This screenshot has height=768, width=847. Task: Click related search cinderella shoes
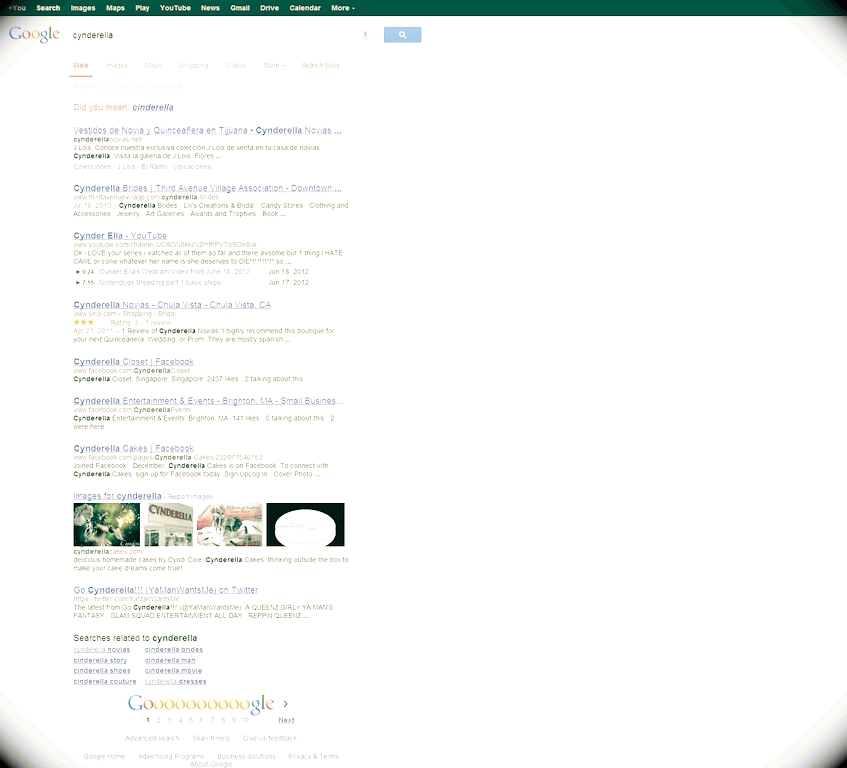point(102,671)
